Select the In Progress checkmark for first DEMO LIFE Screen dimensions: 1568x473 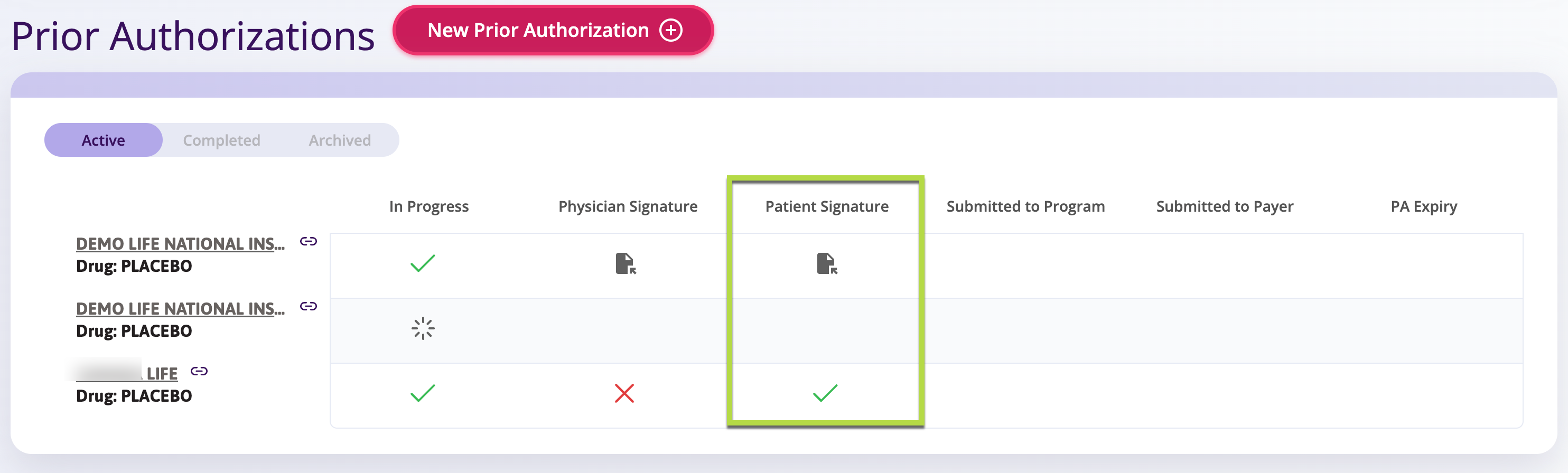click(x=423, y=263)
